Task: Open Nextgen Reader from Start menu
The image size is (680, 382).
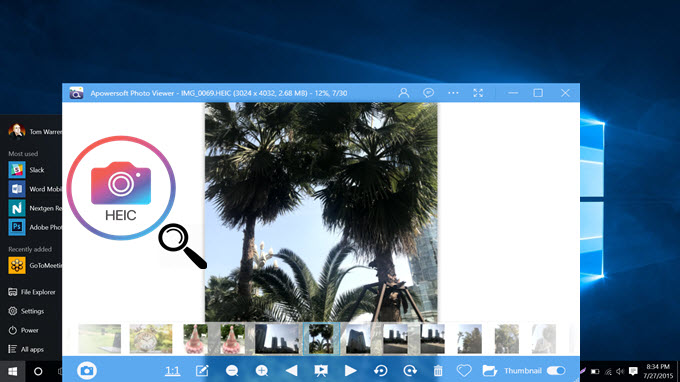Action: 35,208
